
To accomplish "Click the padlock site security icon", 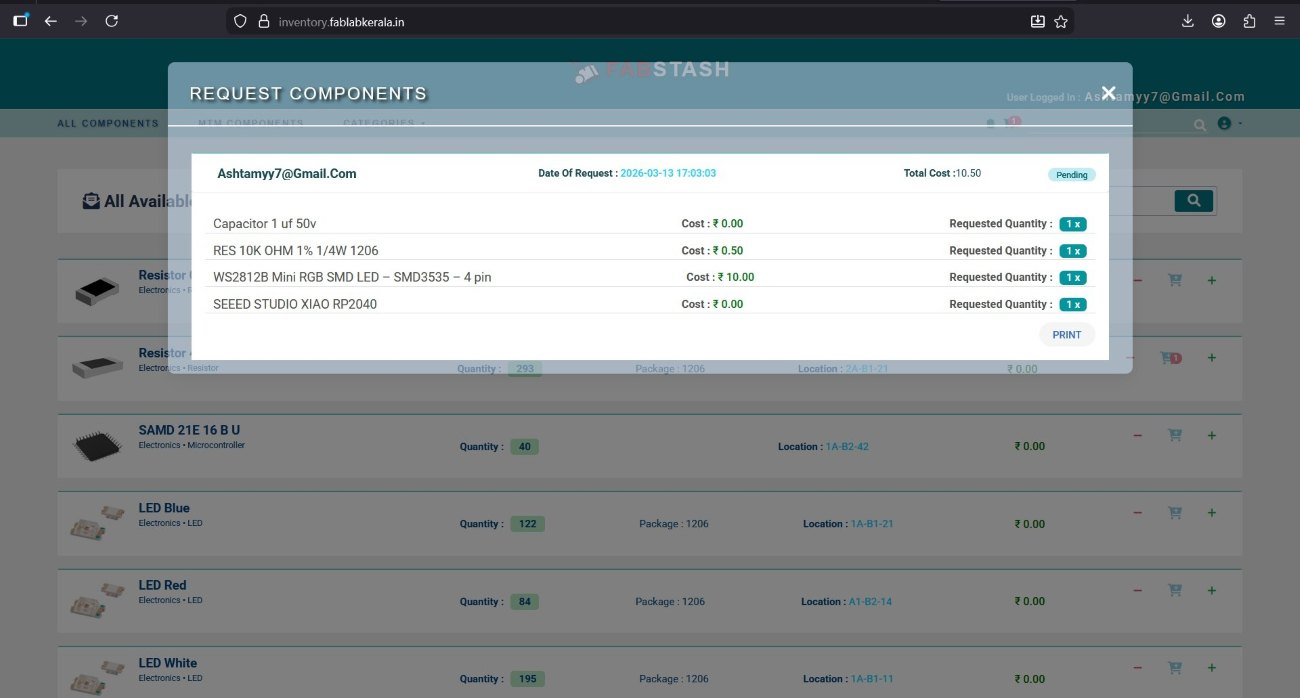I will [x=264, y=21].
